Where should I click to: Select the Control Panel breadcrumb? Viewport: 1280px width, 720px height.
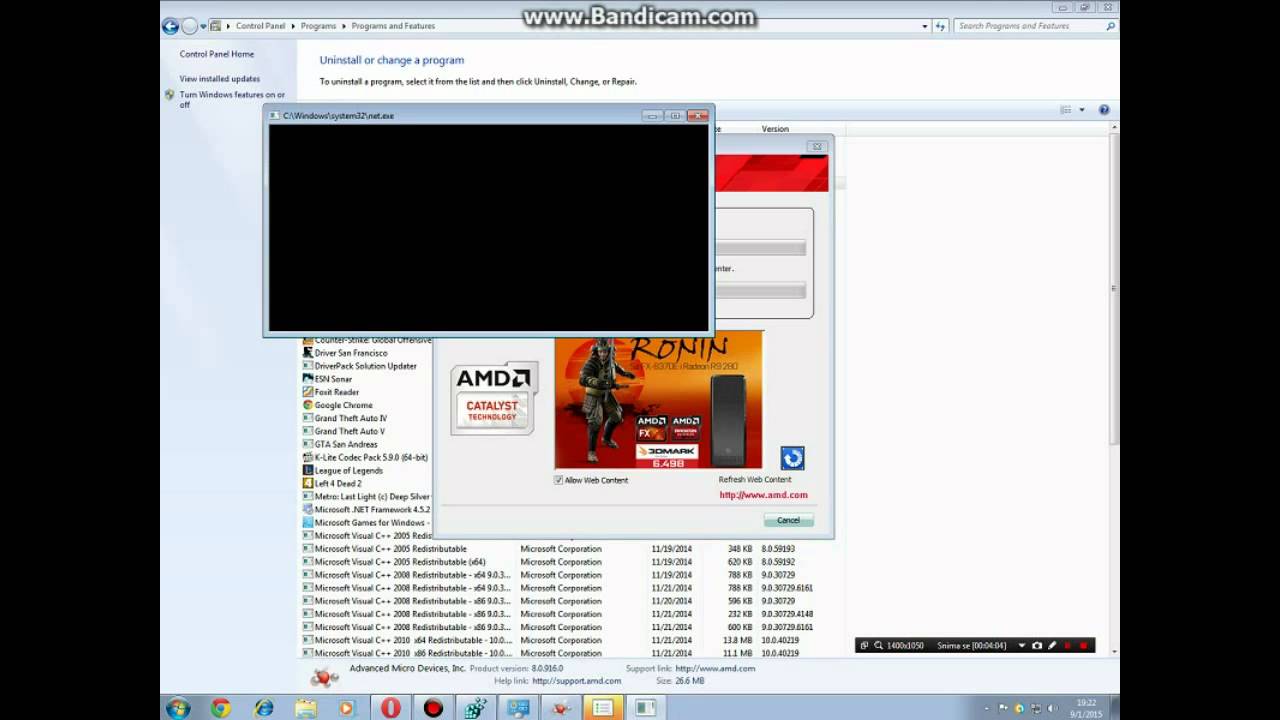260,26
